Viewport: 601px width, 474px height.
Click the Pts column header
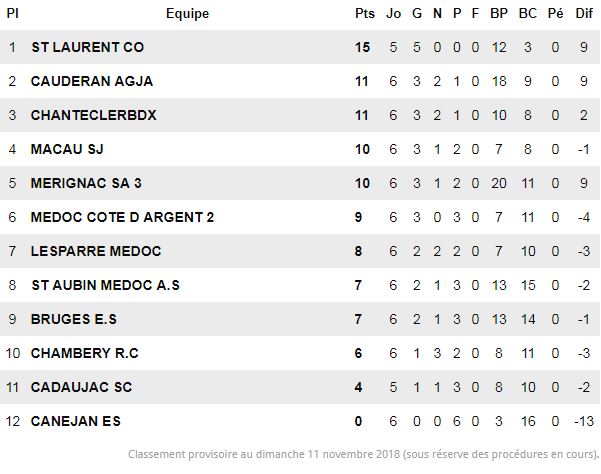[365, 13]
